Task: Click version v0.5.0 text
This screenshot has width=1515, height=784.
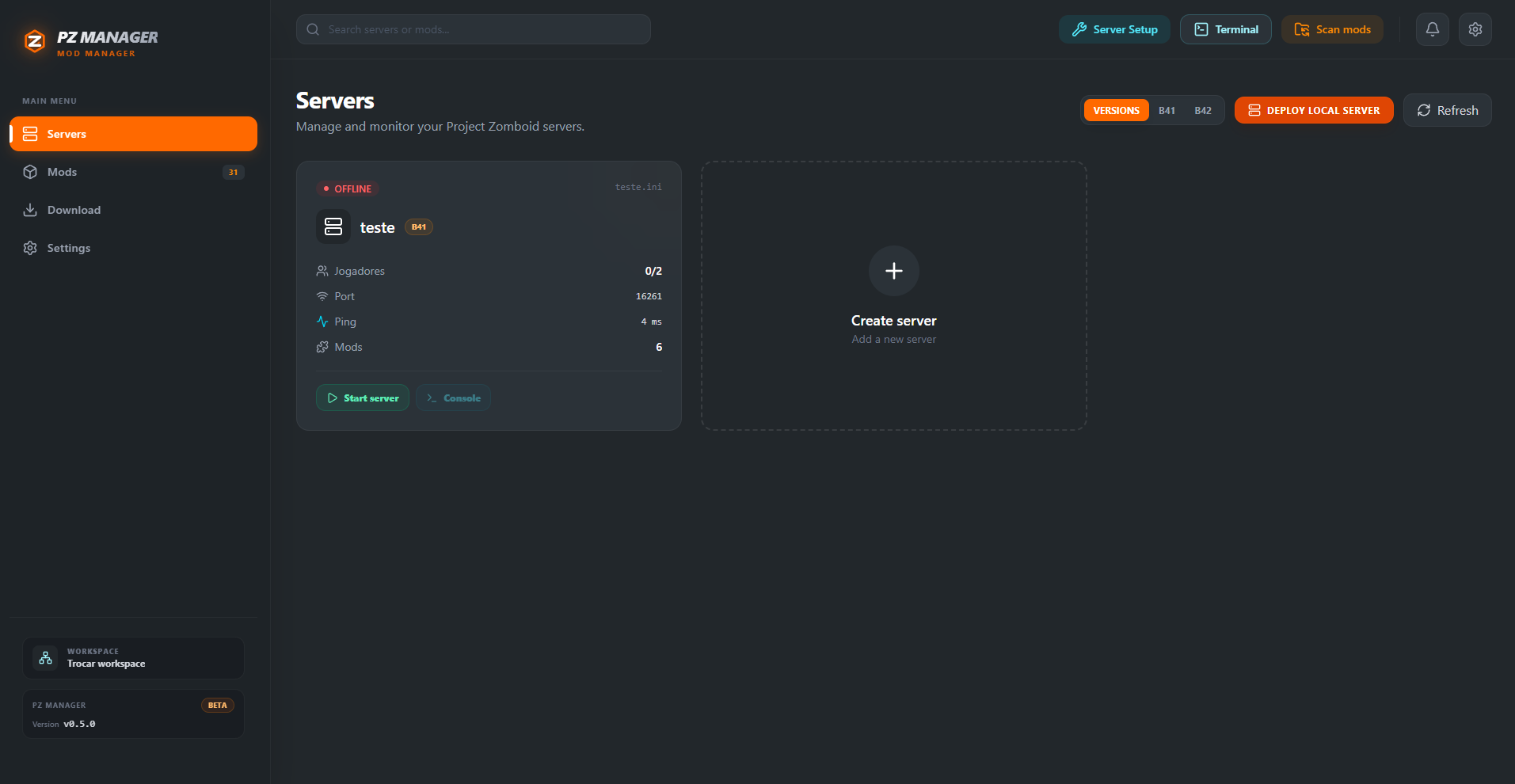Action: (x=79, y=724)
